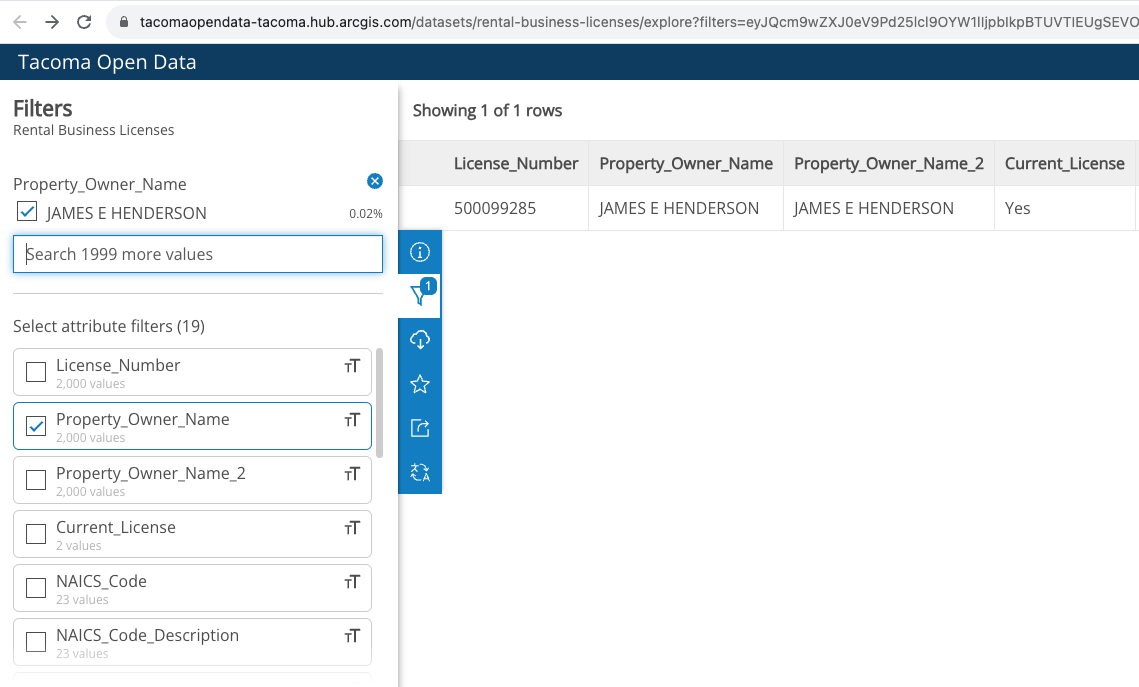Select license number cell 500099285
1139x687 pixels.
pyautogui.click(x=495, y=208)
